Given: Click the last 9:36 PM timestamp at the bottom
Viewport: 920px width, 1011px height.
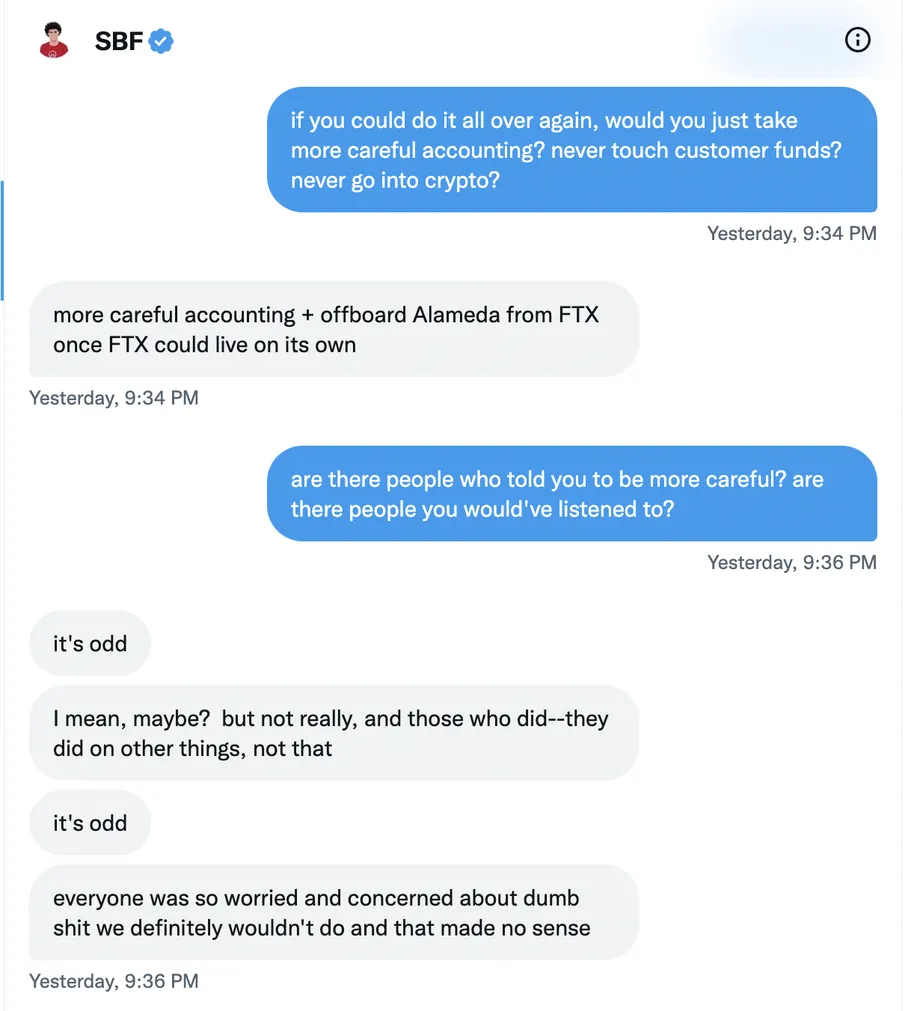Looking at the screenshot, I should (x=114, y=981).
